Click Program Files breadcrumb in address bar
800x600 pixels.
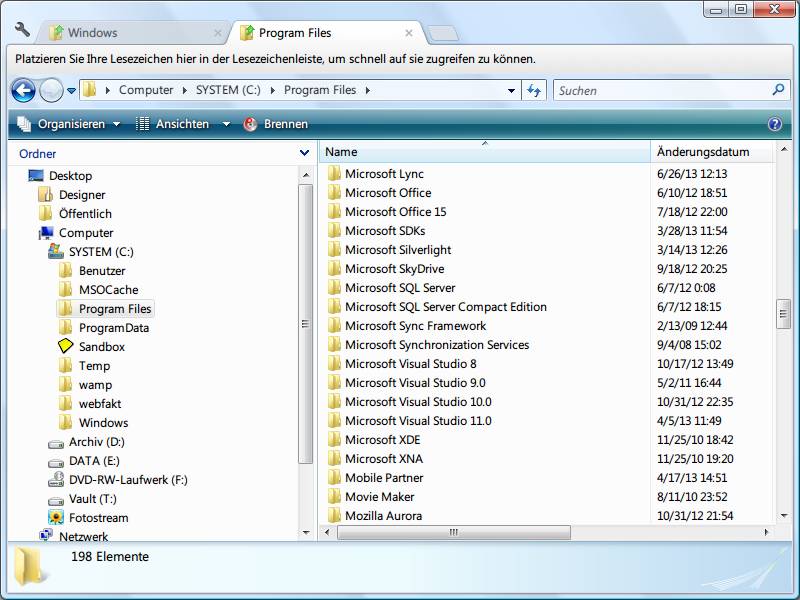tap(320, 90)
